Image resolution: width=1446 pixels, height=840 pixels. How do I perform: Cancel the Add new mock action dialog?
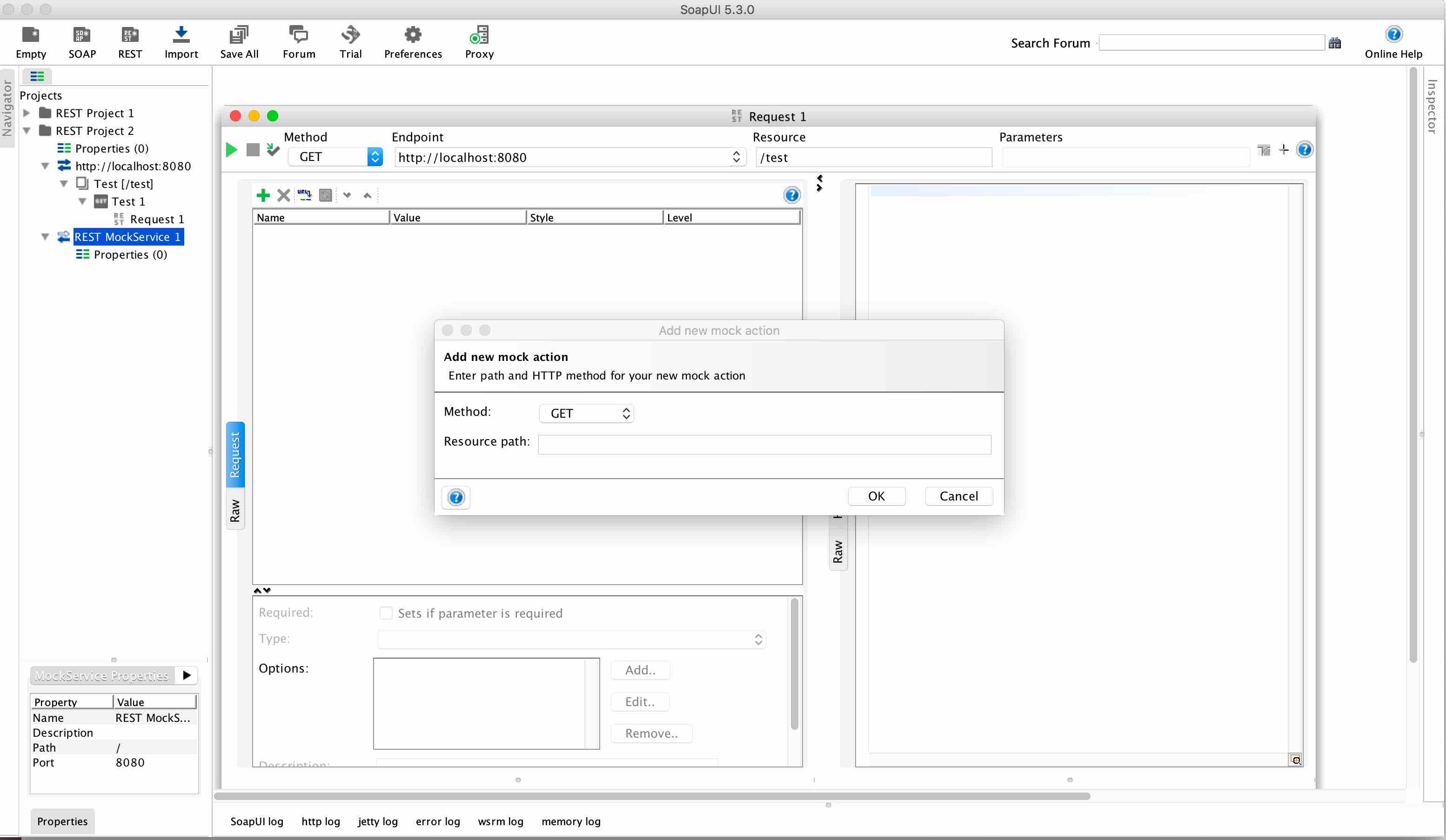point(959,496)
